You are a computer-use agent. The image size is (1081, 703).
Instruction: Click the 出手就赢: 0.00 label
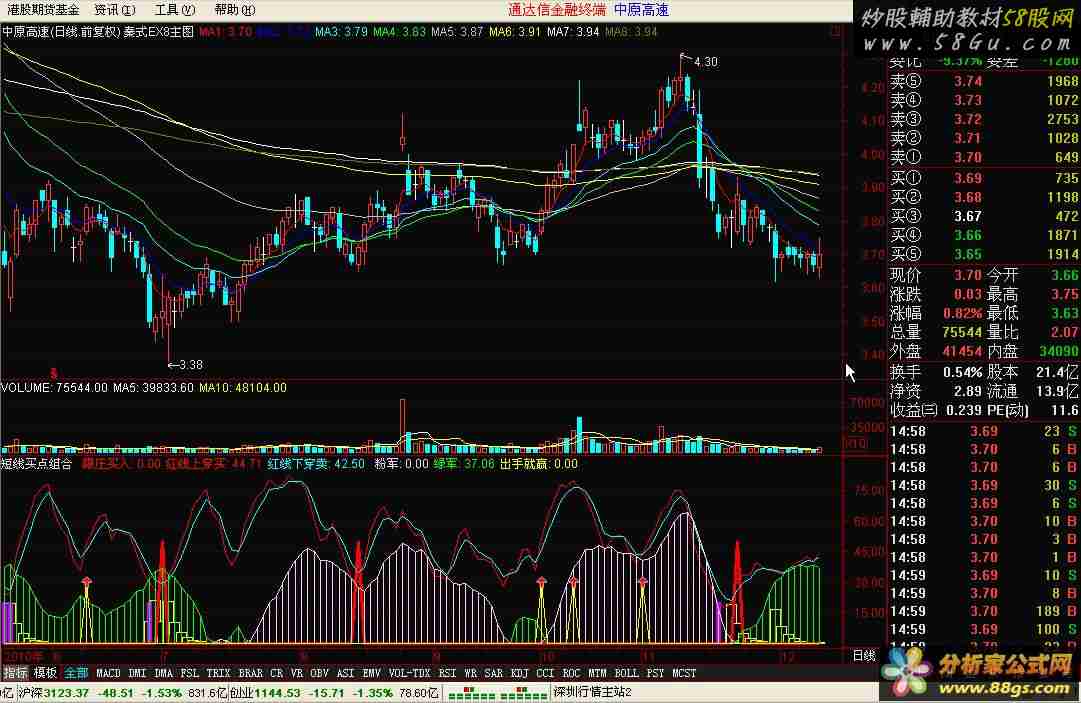coord(538,464)
